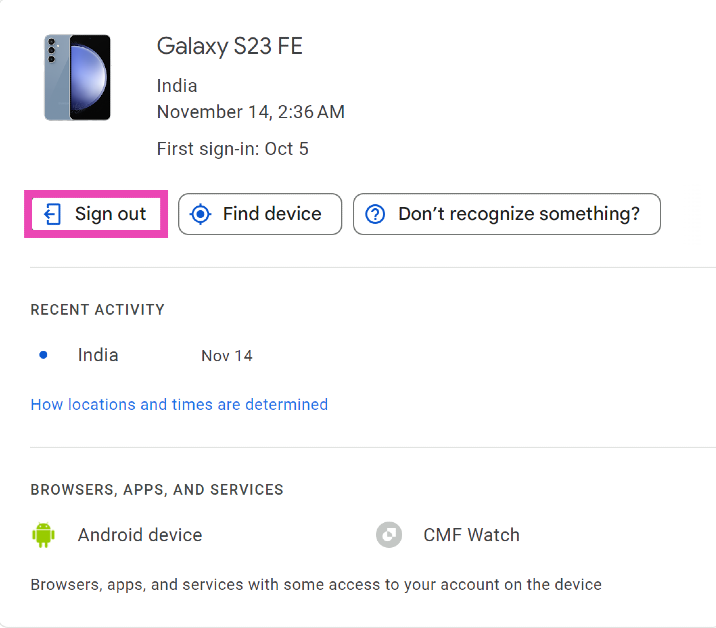
Task: Click the RECENT ACTIVITY section heading
Action: (98, 310)
